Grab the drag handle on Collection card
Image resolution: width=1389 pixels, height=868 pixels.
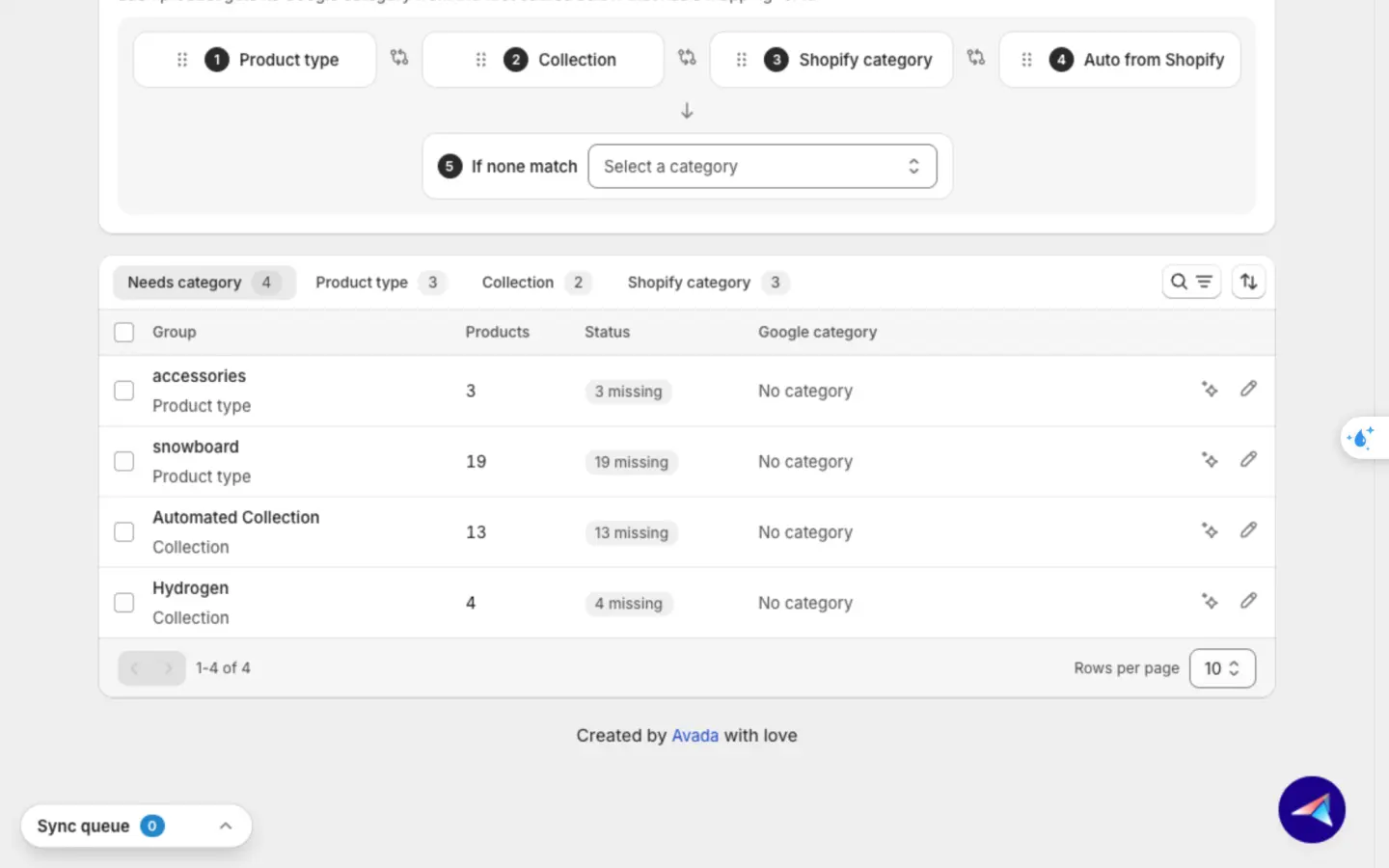tap(480, 60)
